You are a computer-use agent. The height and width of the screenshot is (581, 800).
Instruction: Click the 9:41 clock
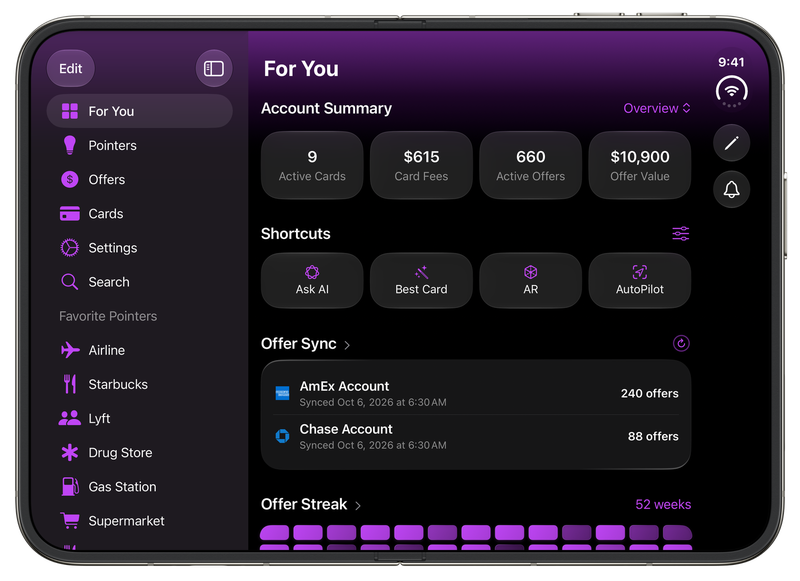(x=731, y=62)
